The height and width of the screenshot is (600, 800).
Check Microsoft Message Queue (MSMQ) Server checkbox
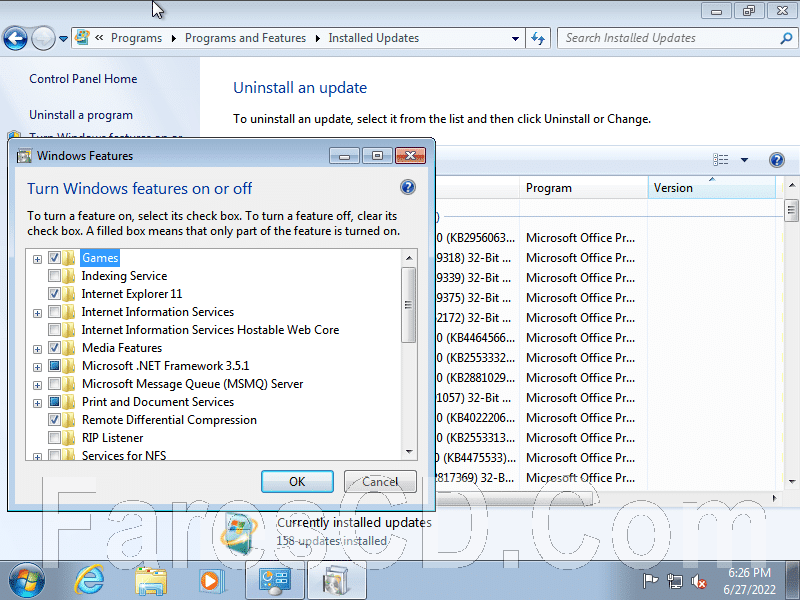click(x=54, y=384)
